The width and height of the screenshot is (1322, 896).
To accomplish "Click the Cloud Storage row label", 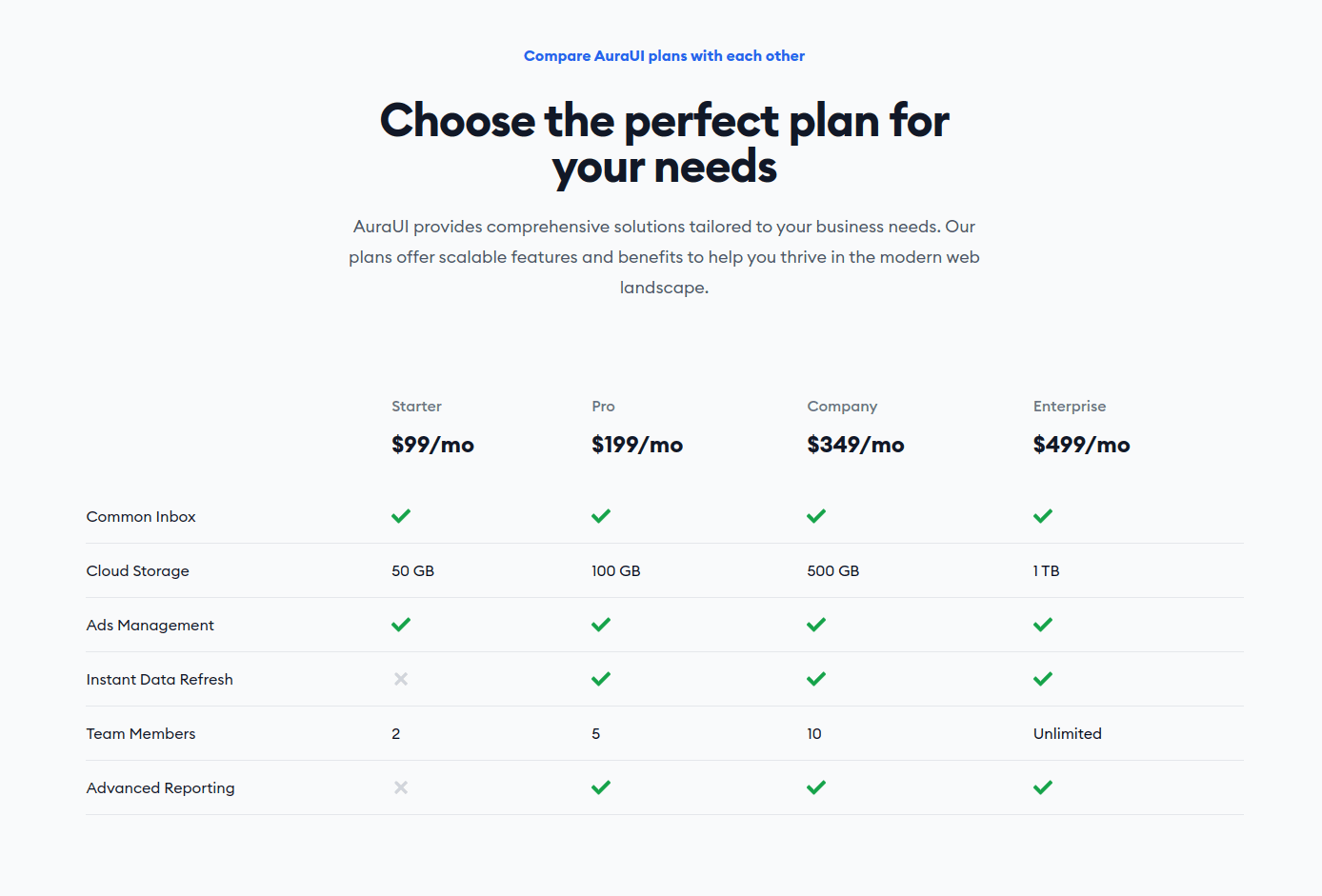I will [138, 571].
